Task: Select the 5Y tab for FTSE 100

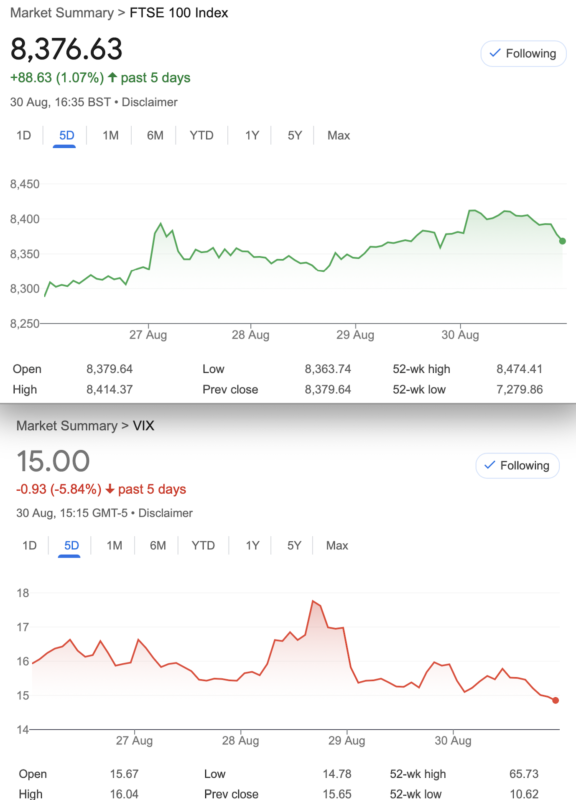Action: click(x=294, y=135)
